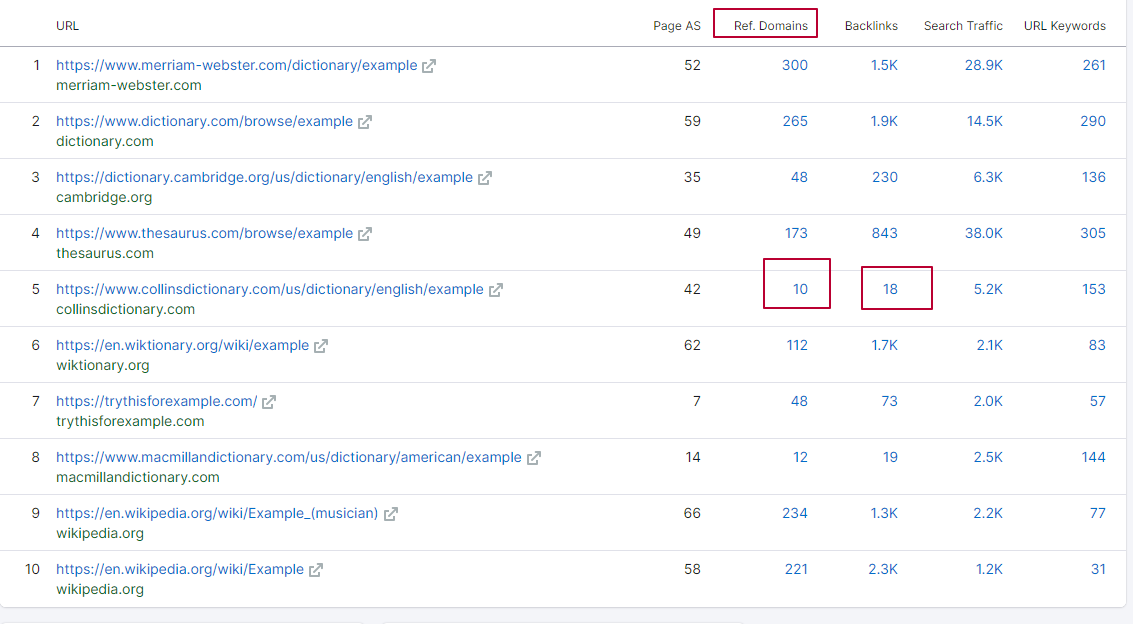This screenshot has height=624, width=1133.
Task: Click the URL column header
Action: point(67,25)
